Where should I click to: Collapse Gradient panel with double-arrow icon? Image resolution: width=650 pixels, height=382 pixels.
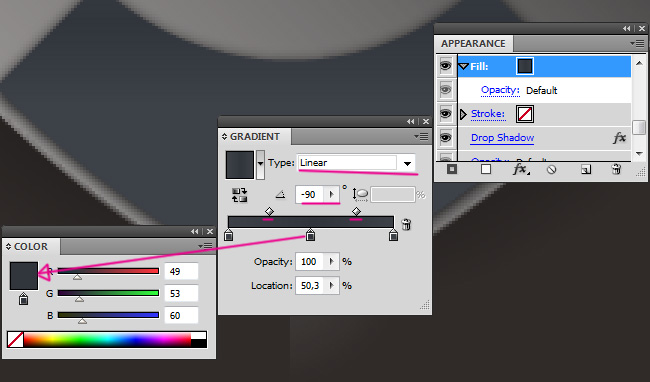pyautogui.click(x=410, y=121)
